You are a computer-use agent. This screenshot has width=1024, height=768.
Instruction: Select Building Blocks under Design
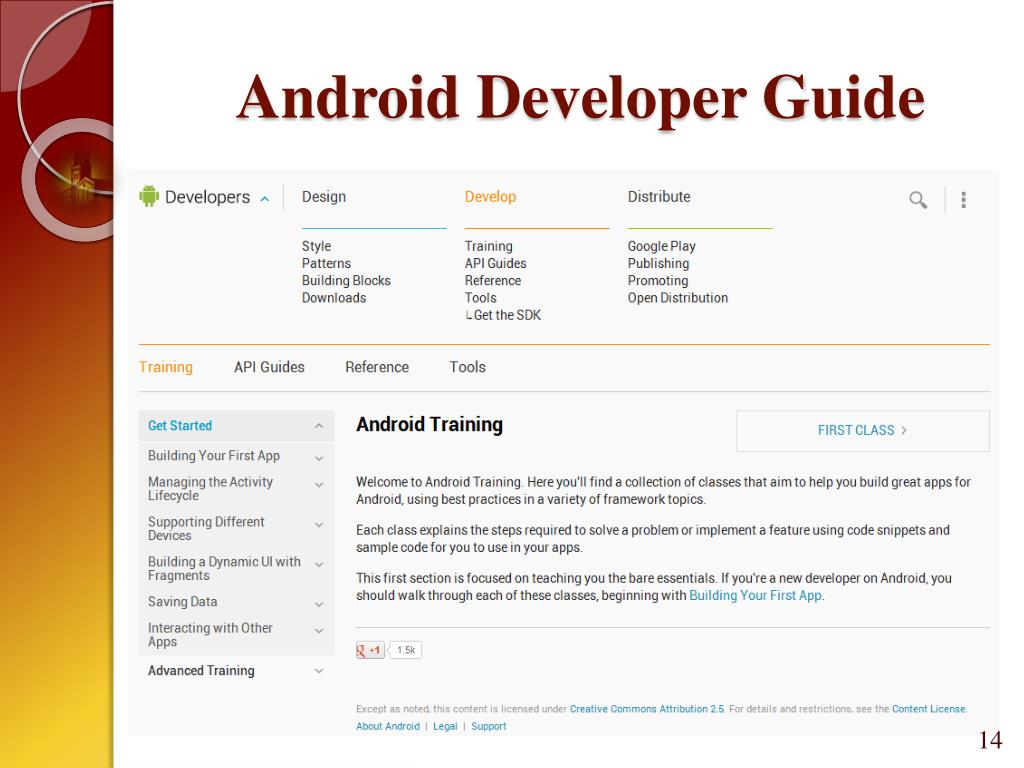[x=346, y=281]
